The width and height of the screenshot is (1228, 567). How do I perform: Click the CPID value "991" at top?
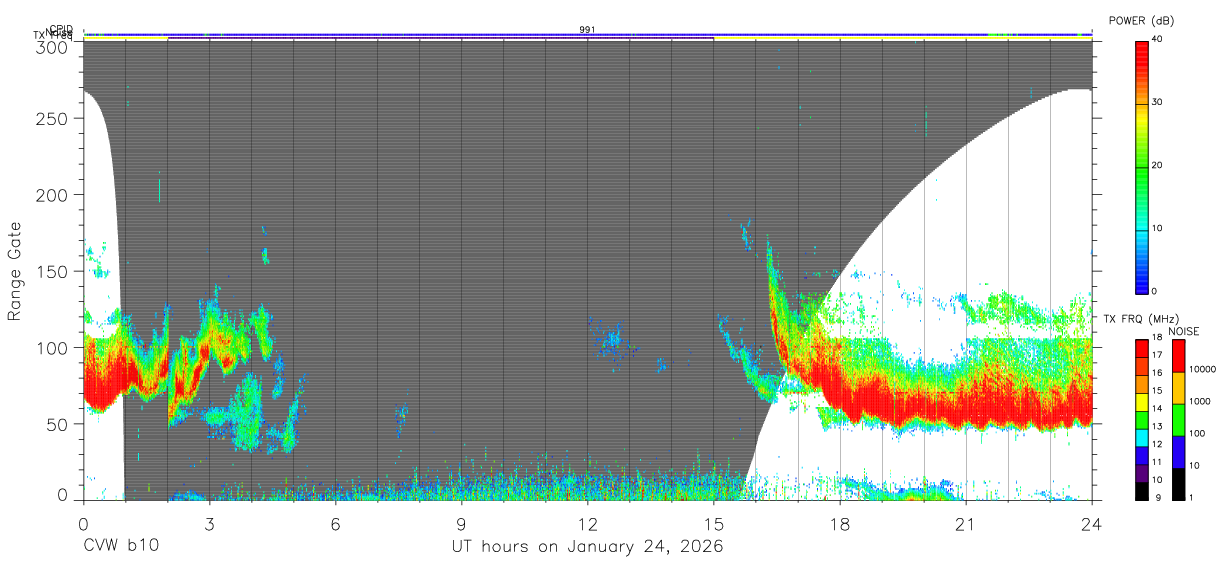coord(587,30)
